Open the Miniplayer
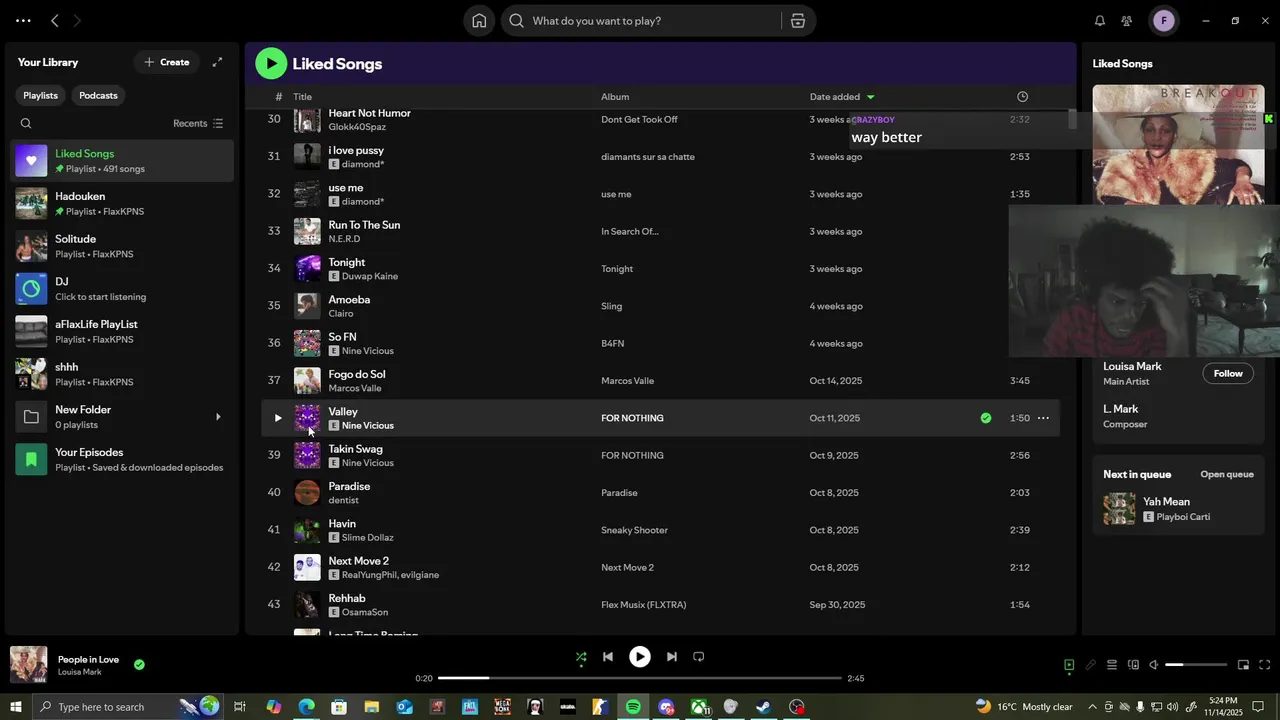 (x=1243, y=665)
